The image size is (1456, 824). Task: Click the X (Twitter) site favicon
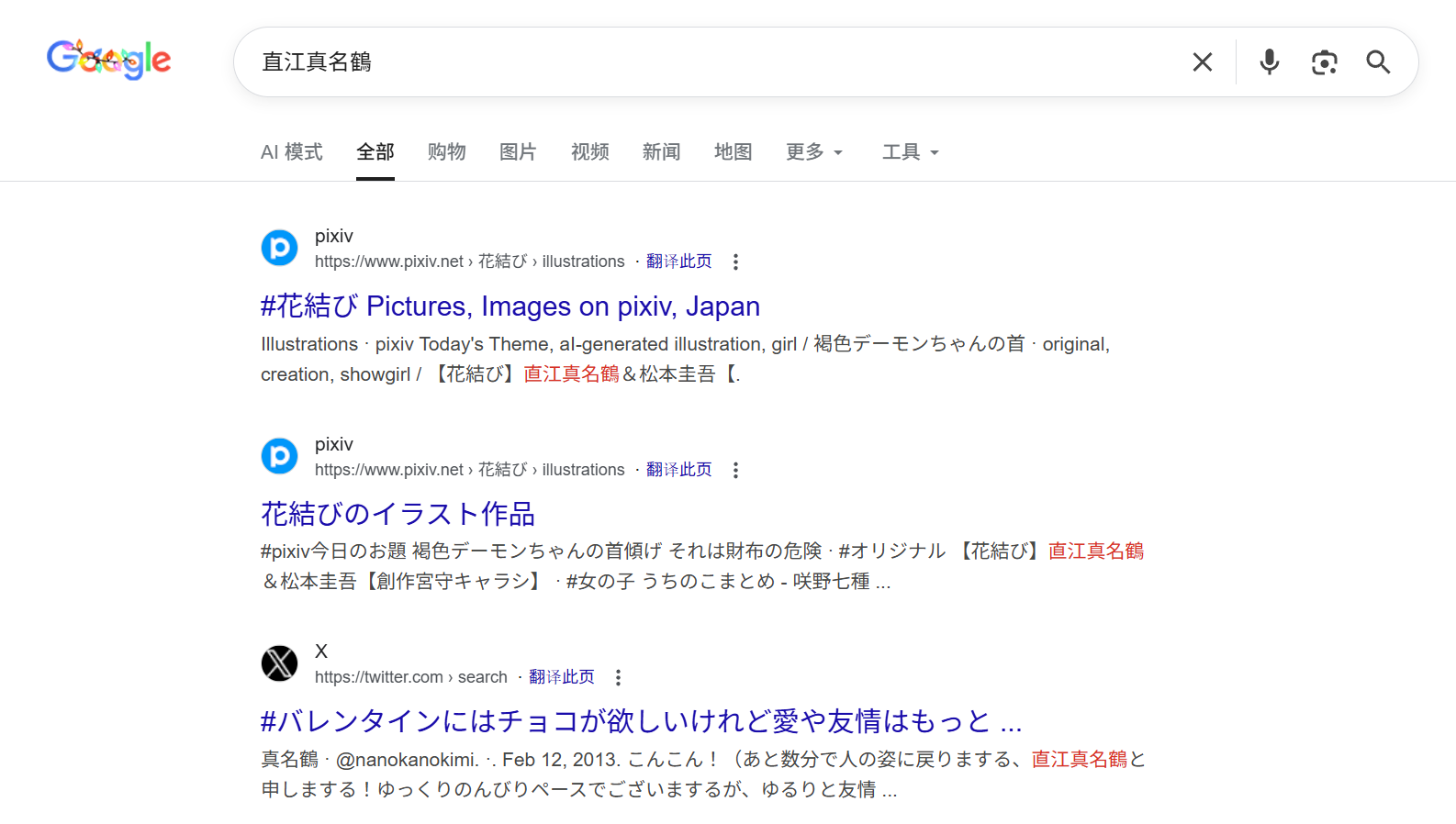pyautogui.click(x=280, y=663)
